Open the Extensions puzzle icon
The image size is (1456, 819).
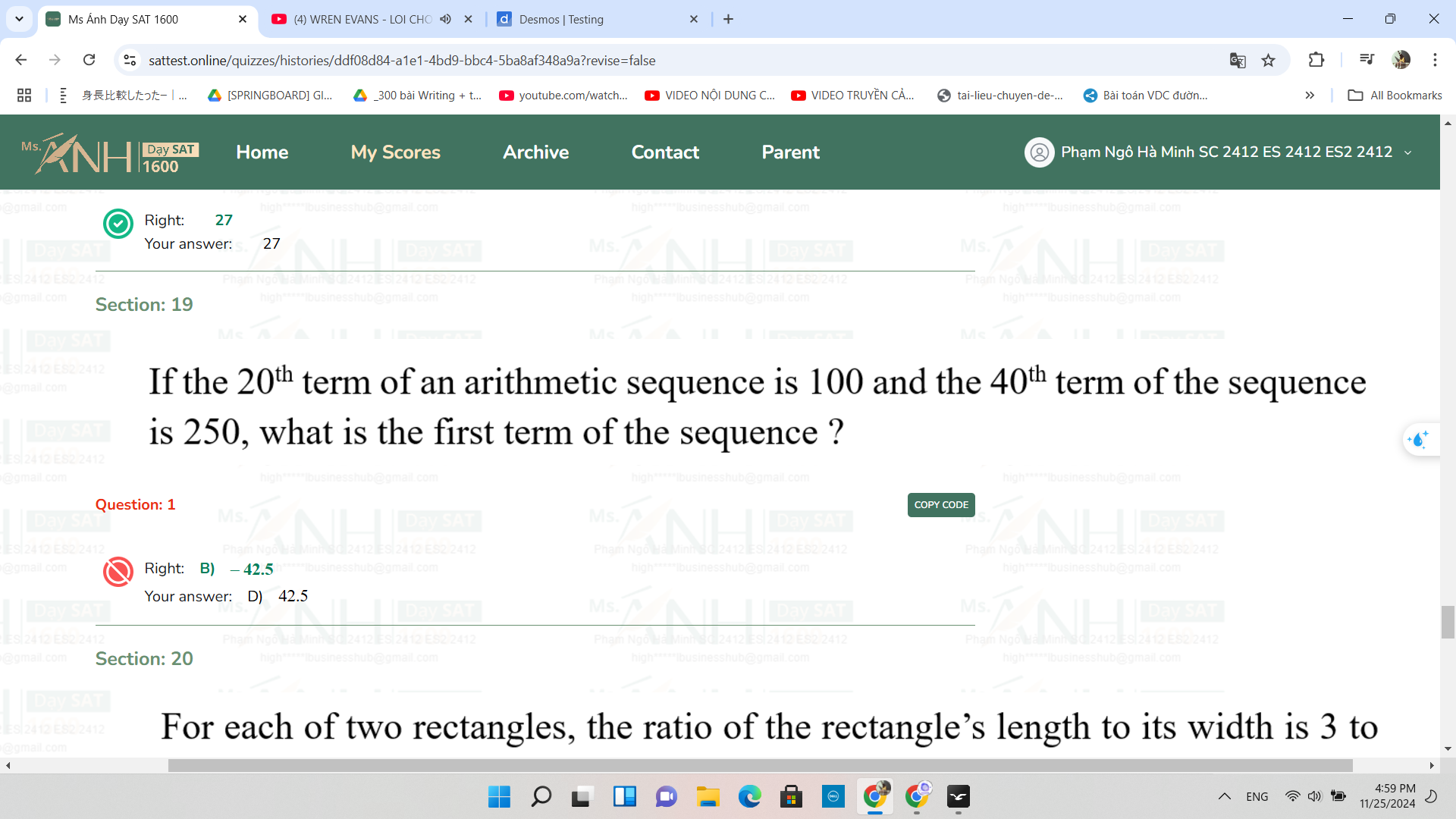tap(1316, 60)
